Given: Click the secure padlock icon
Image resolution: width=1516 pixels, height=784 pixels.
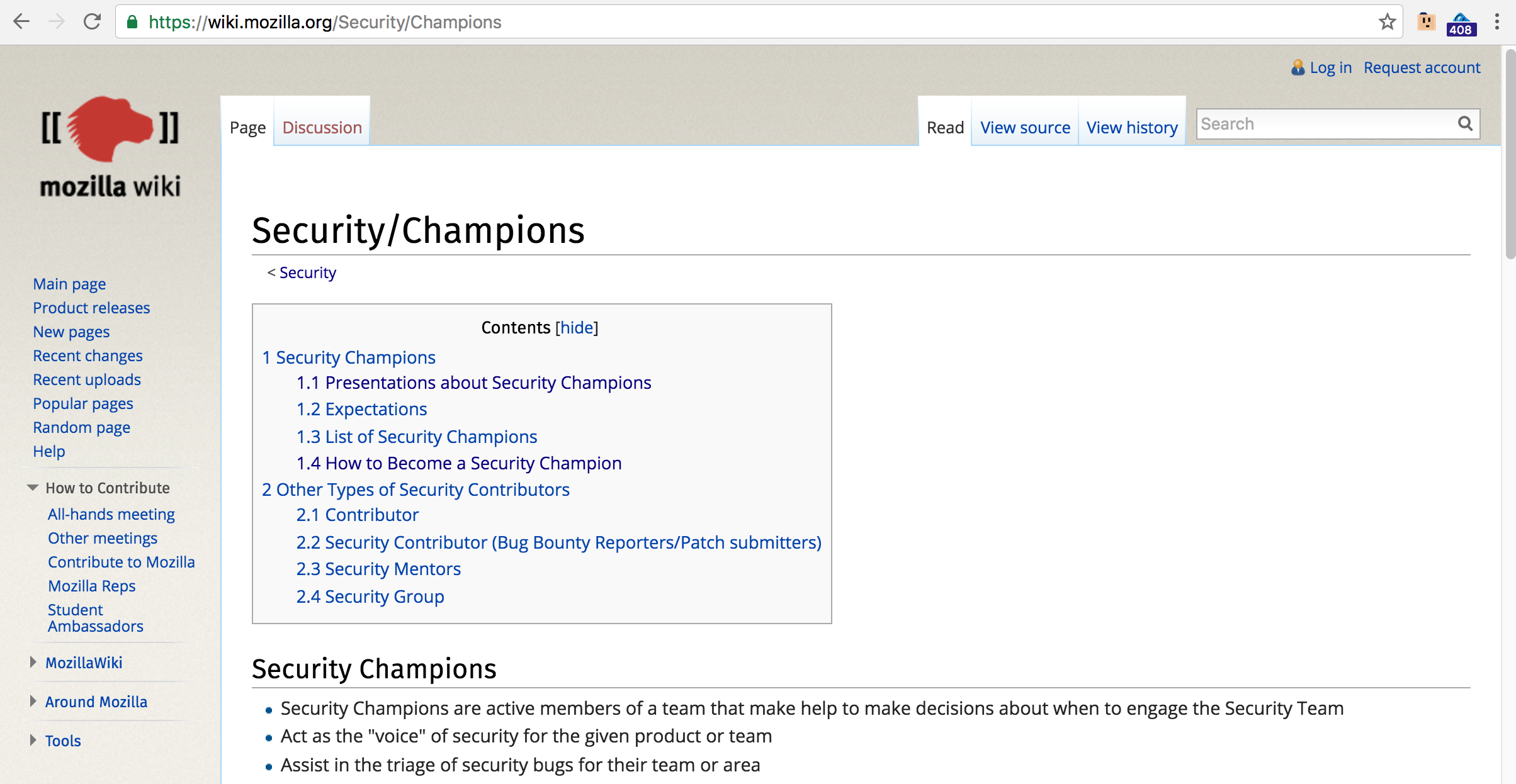Looking at the screenshot, I should point(132,22).
